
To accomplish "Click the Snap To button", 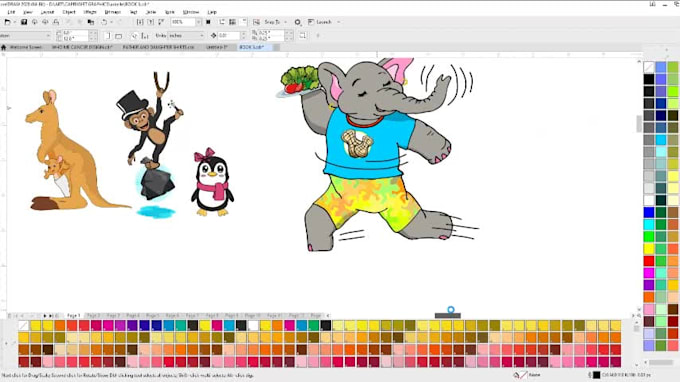I will 272,22.
